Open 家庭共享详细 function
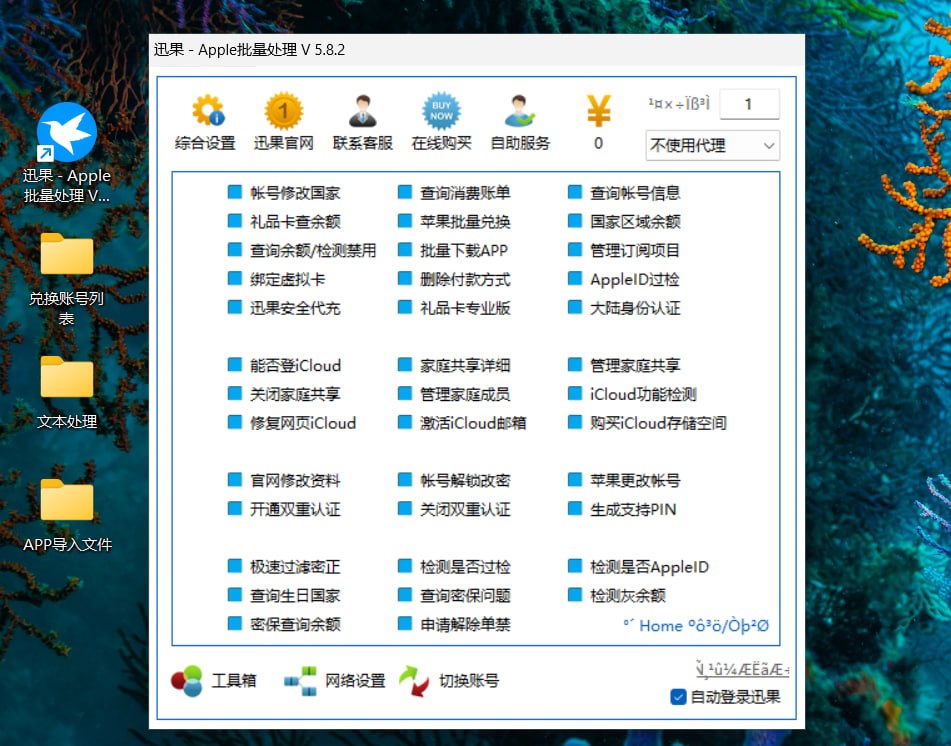The height and width of the screenshot is (746, 951). [465, 365]
